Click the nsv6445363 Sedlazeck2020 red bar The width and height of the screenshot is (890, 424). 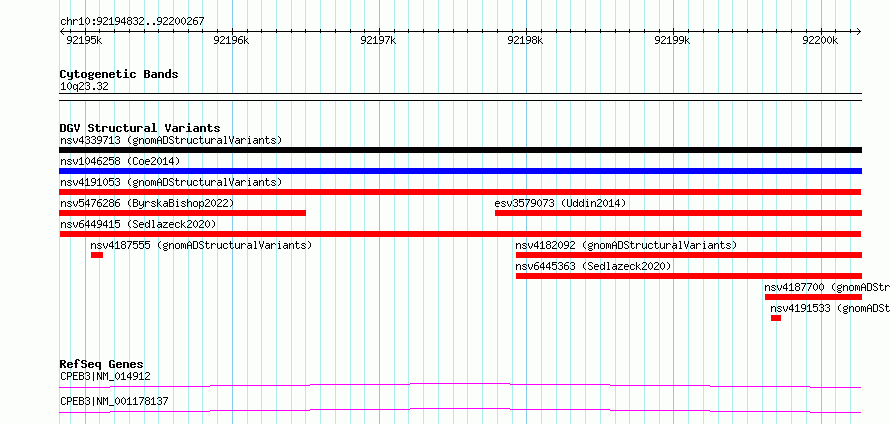pyautogui.click(x=689, y=276)
